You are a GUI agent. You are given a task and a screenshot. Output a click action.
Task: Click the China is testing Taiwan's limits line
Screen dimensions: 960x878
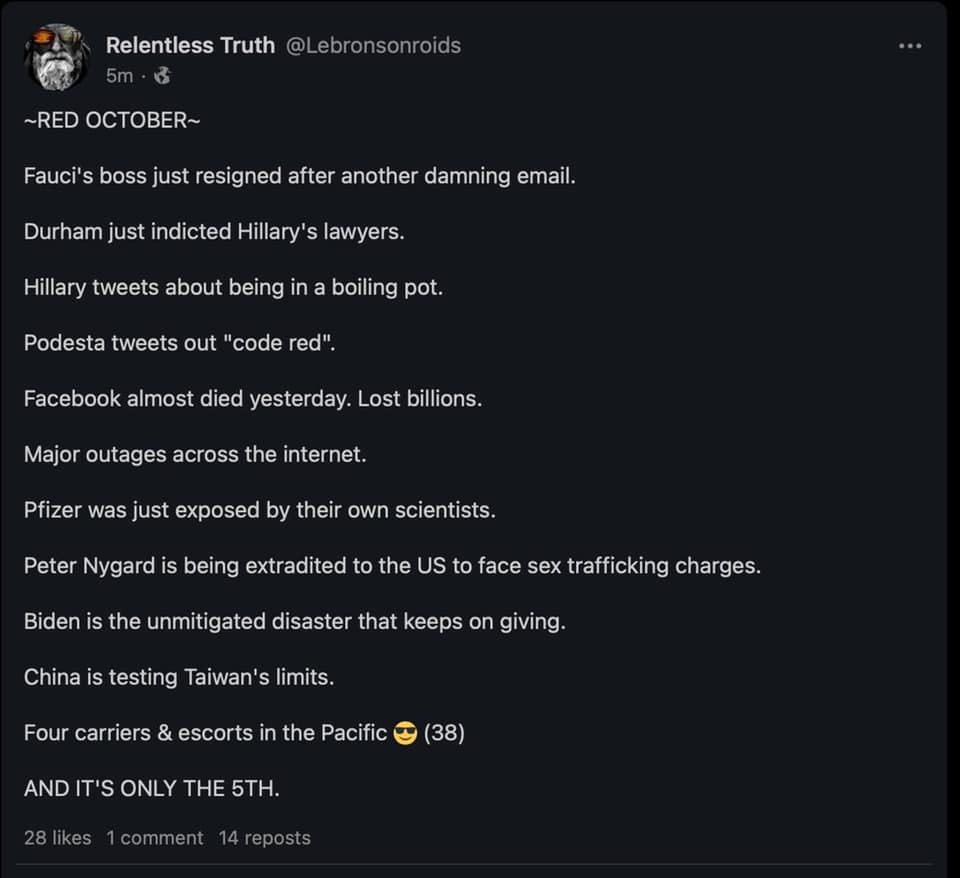click(x=179, y=677)
